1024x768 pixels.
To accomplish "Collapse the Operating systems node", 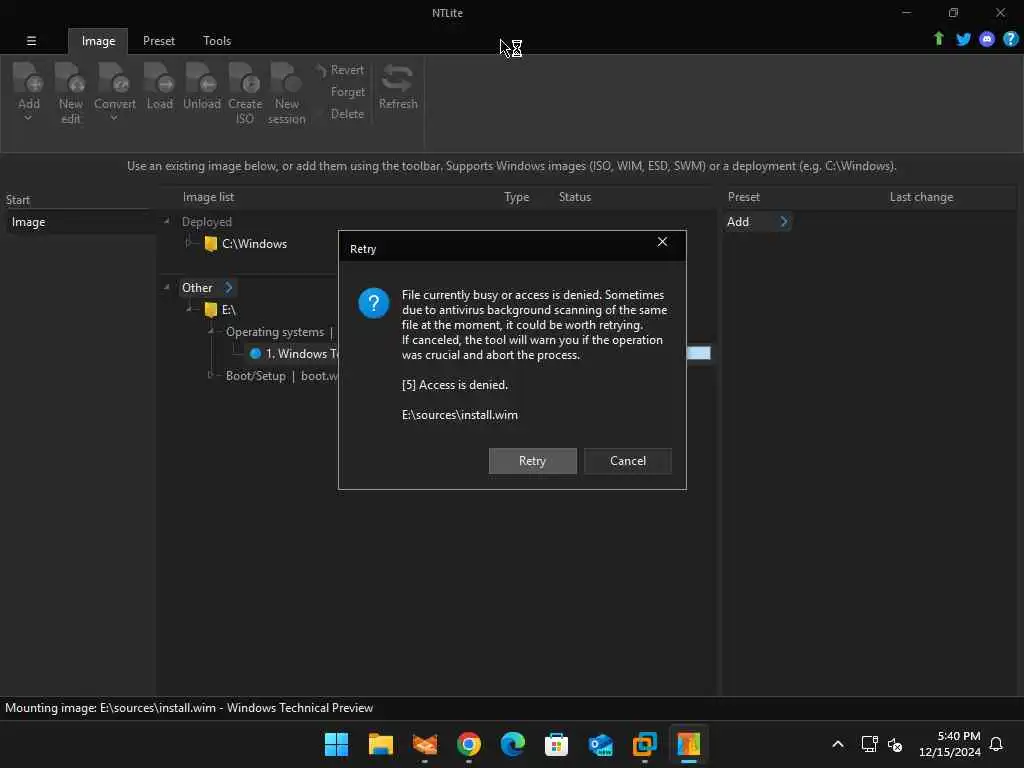I will (211, 331).
